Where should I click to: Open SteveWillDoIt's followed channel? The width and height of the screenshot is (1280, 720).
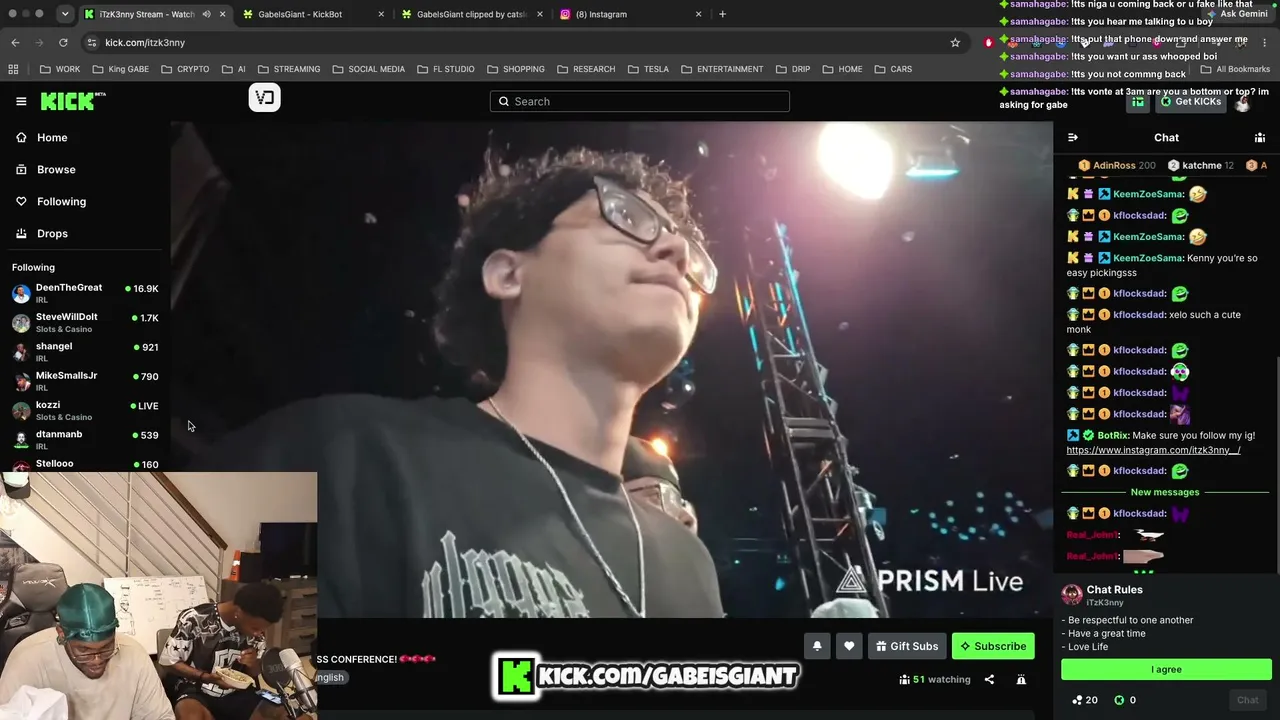85,322
